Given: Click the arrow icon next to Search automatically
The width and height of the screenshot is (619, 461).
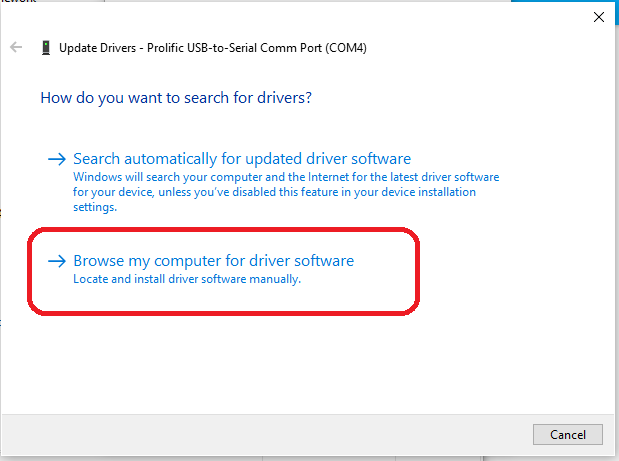Looking at the screenshot, I should (57, 159).
